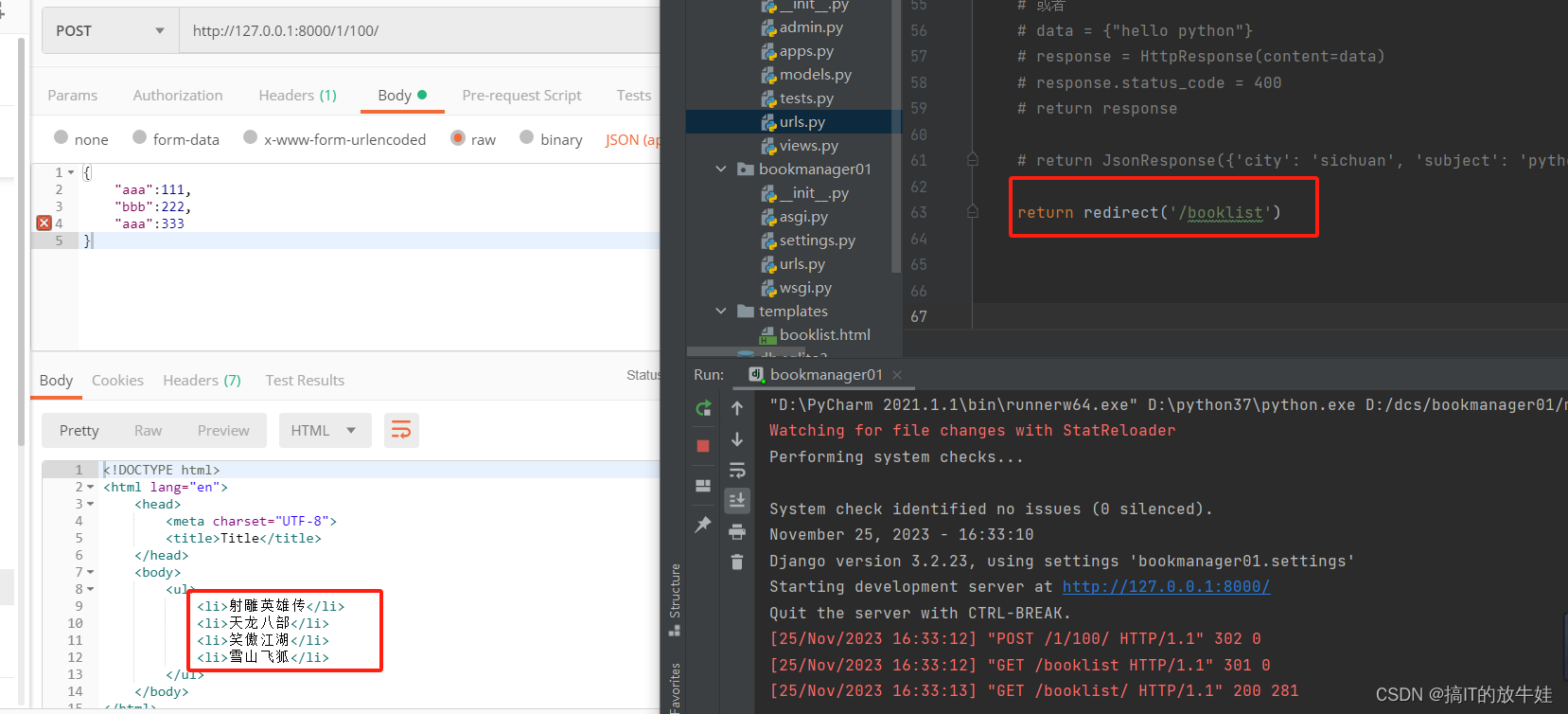
Task: Click the up-arrow stack trace icon in the Run panel
Action: tap(737, 408)
